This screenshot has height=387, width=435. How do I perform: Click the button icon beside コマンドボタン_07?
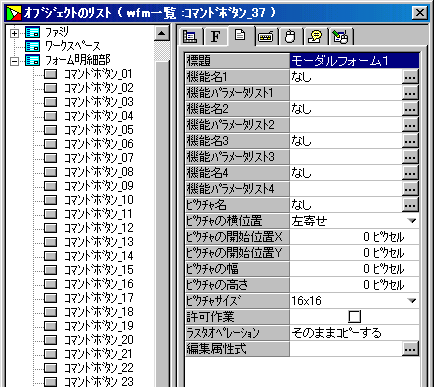[50, 158]
